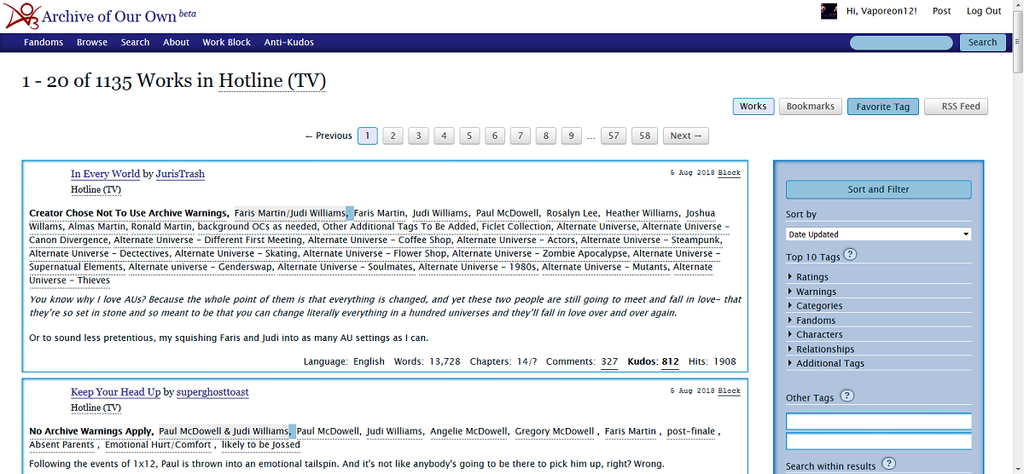Select the Bookmarks button
Viewport: 1024px width, 474px height.
[810, 106]
